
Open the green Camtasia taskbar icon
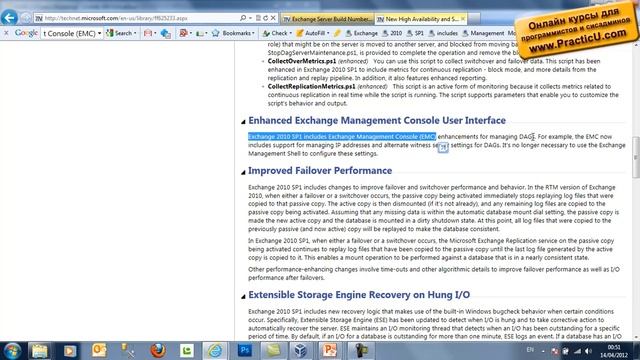[187, 351]
